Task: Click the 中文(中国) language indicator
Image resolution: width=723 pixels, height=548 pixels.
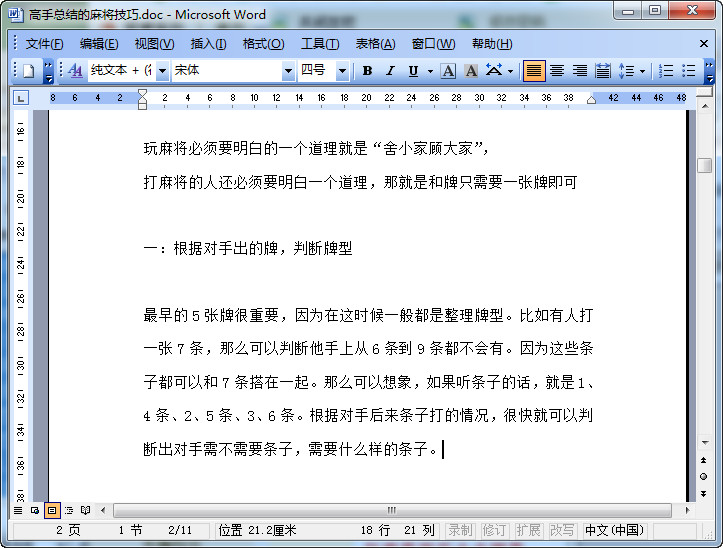Action: pyautogui.click(x=614, y=530)
